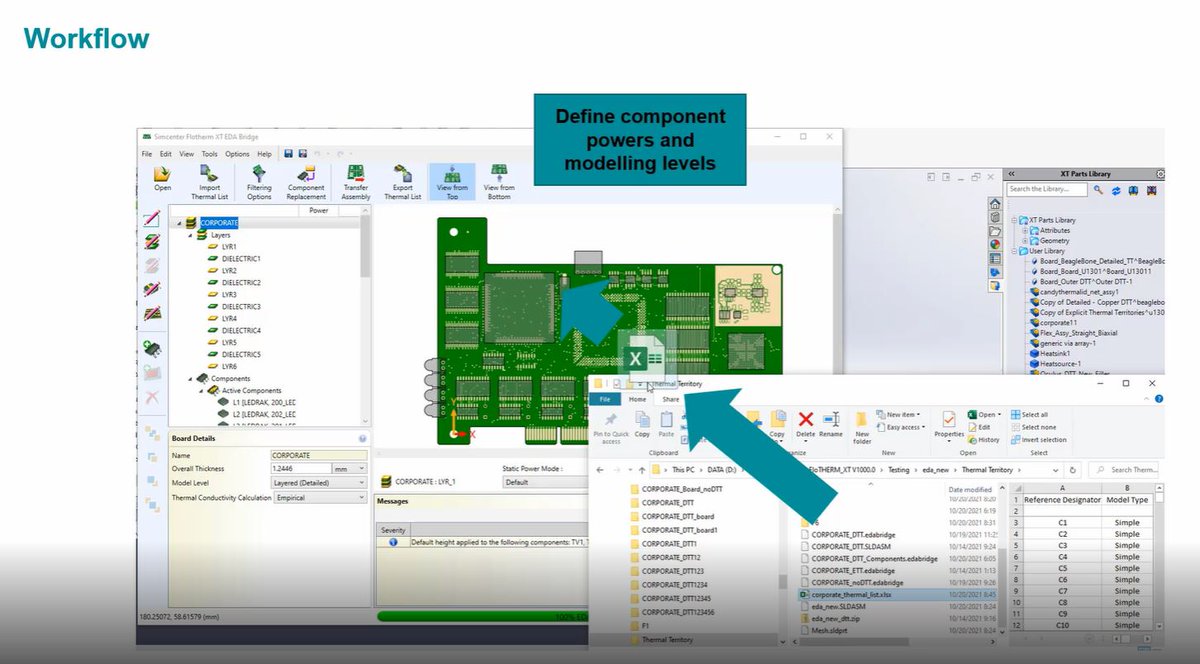Screen dimensions: 1200x664
Task: Click the Open icon in EDA Bridge toolbar
Action: (162, 174)
